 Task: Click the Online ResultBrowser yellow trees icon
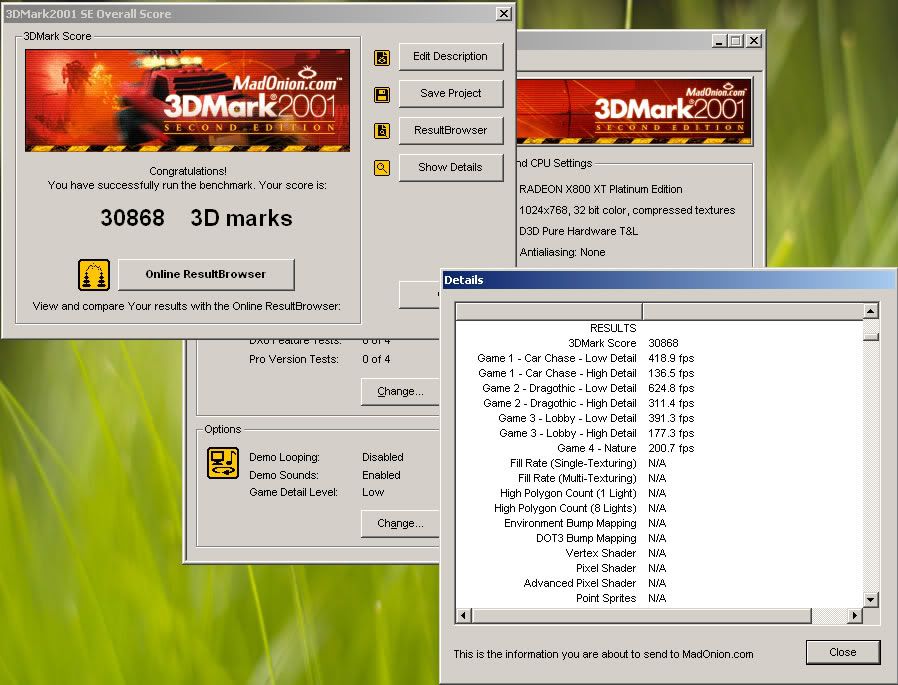coord(94,275)
